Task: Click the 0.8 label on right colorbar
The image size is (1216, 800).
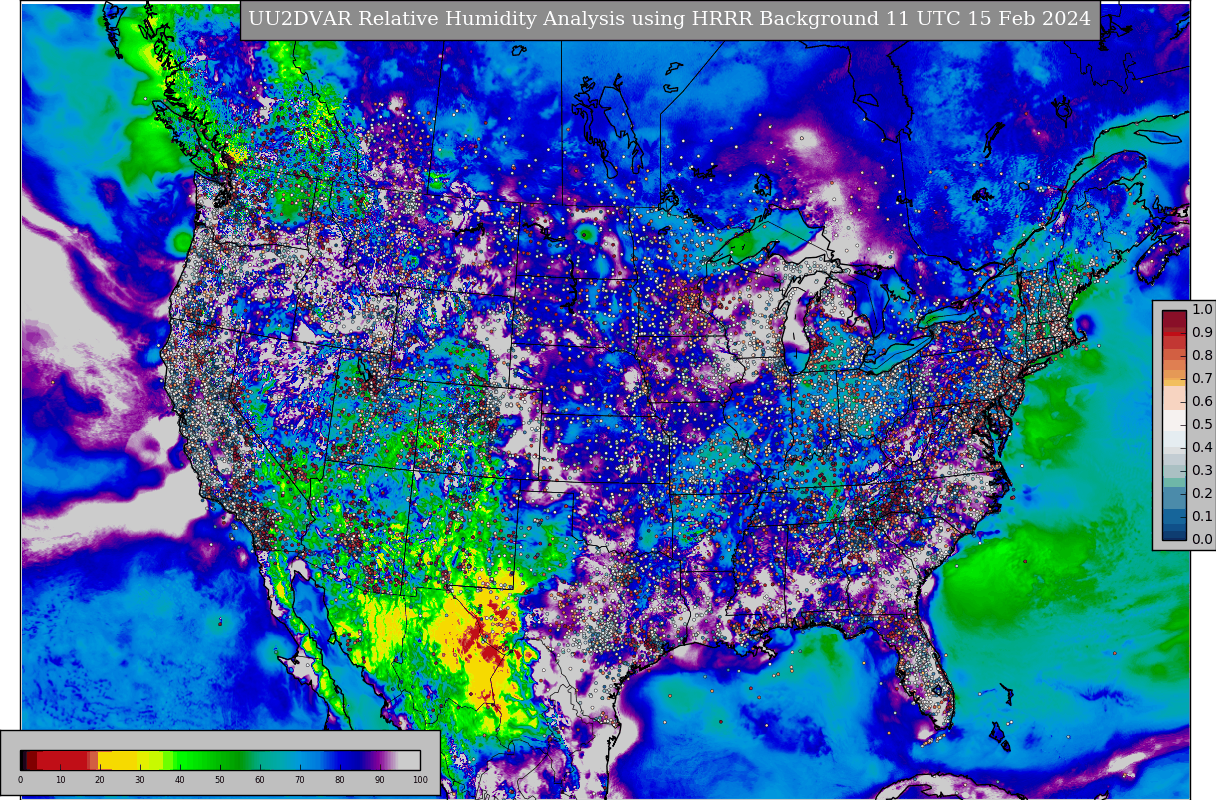Action: click(1202, 355)
